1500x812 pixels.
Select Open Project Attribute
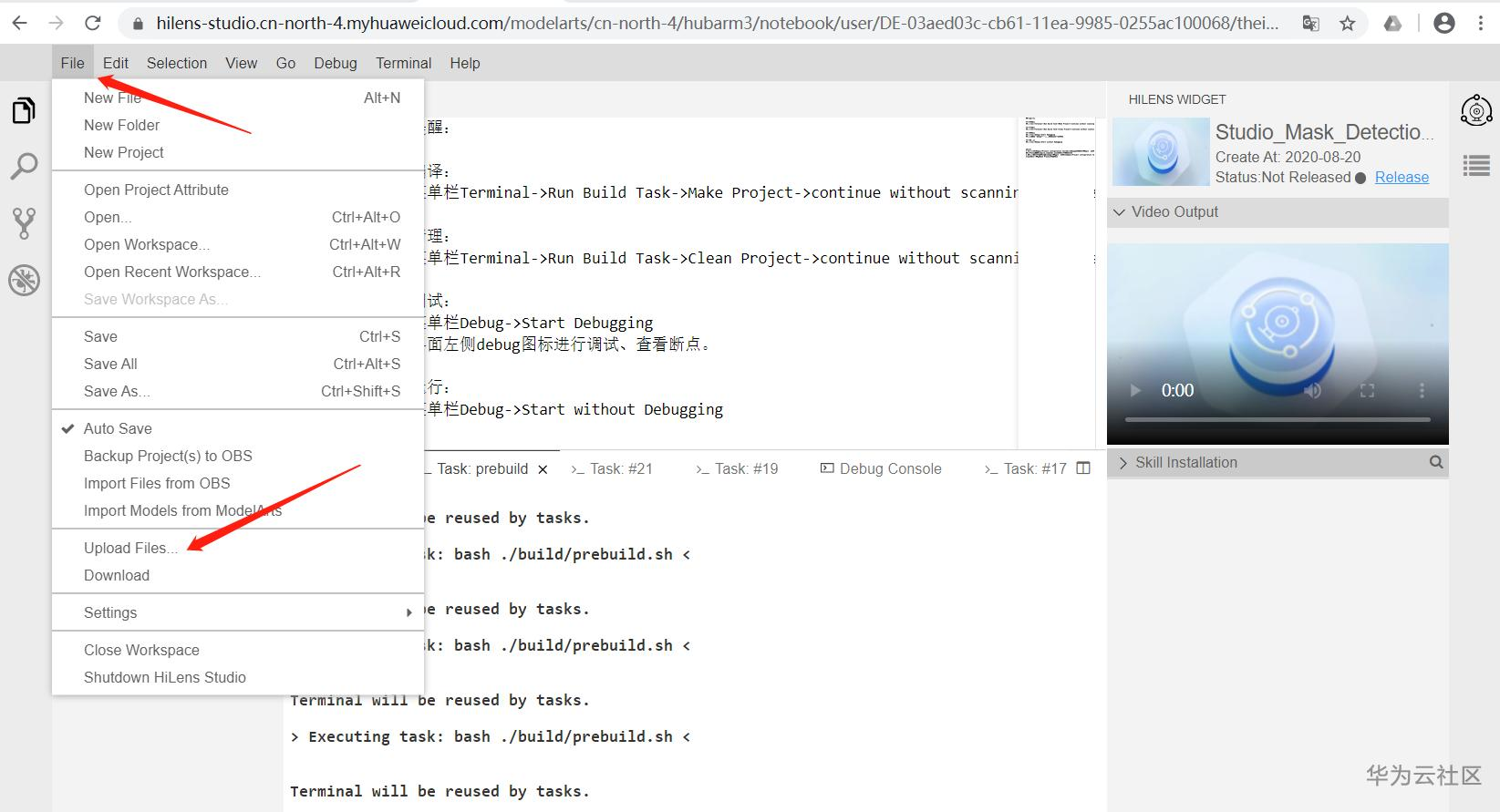click(x=238, y=190)
